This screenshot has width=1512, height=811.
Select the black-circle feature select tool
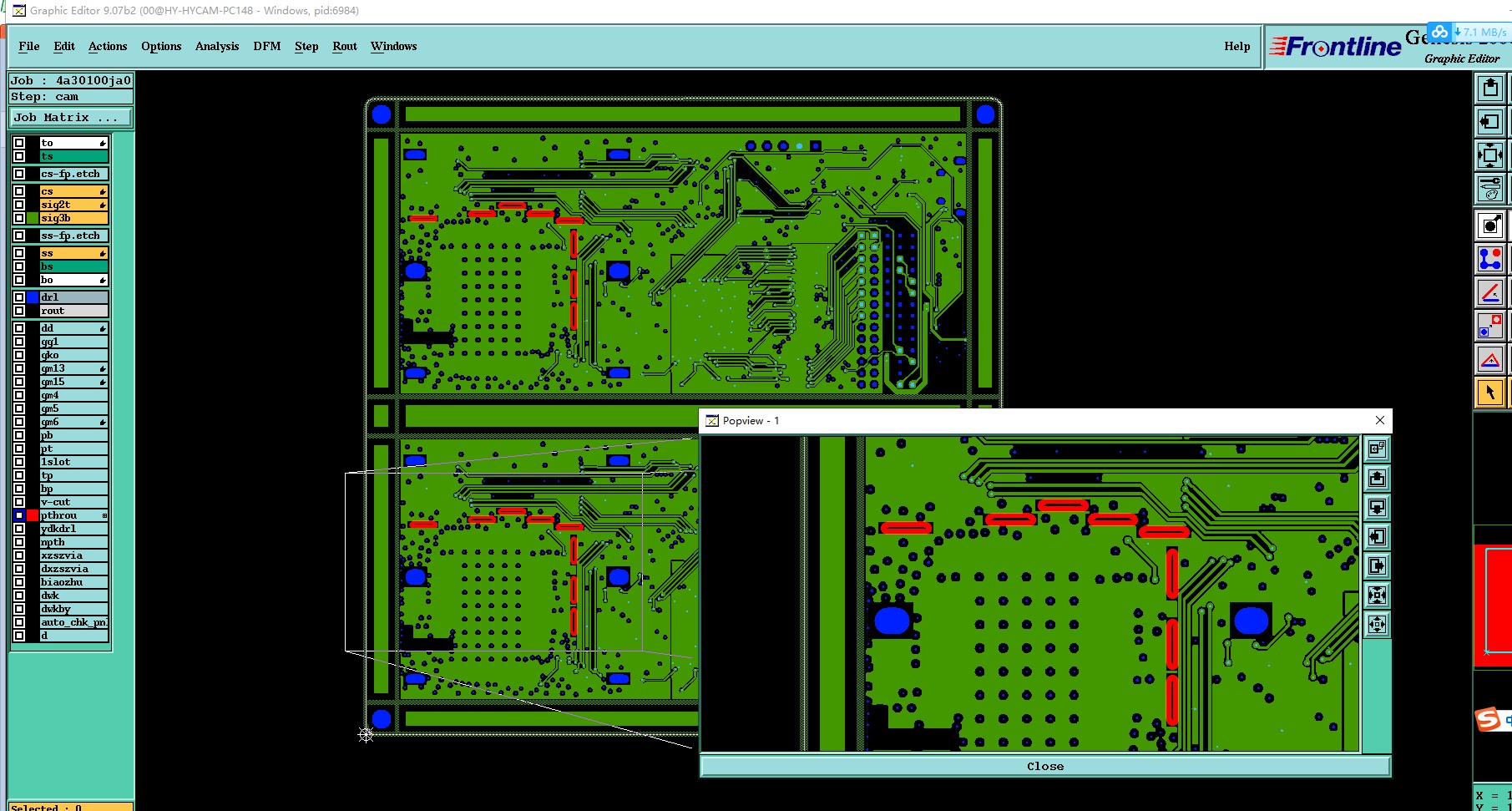click(x=1490, y=226)
